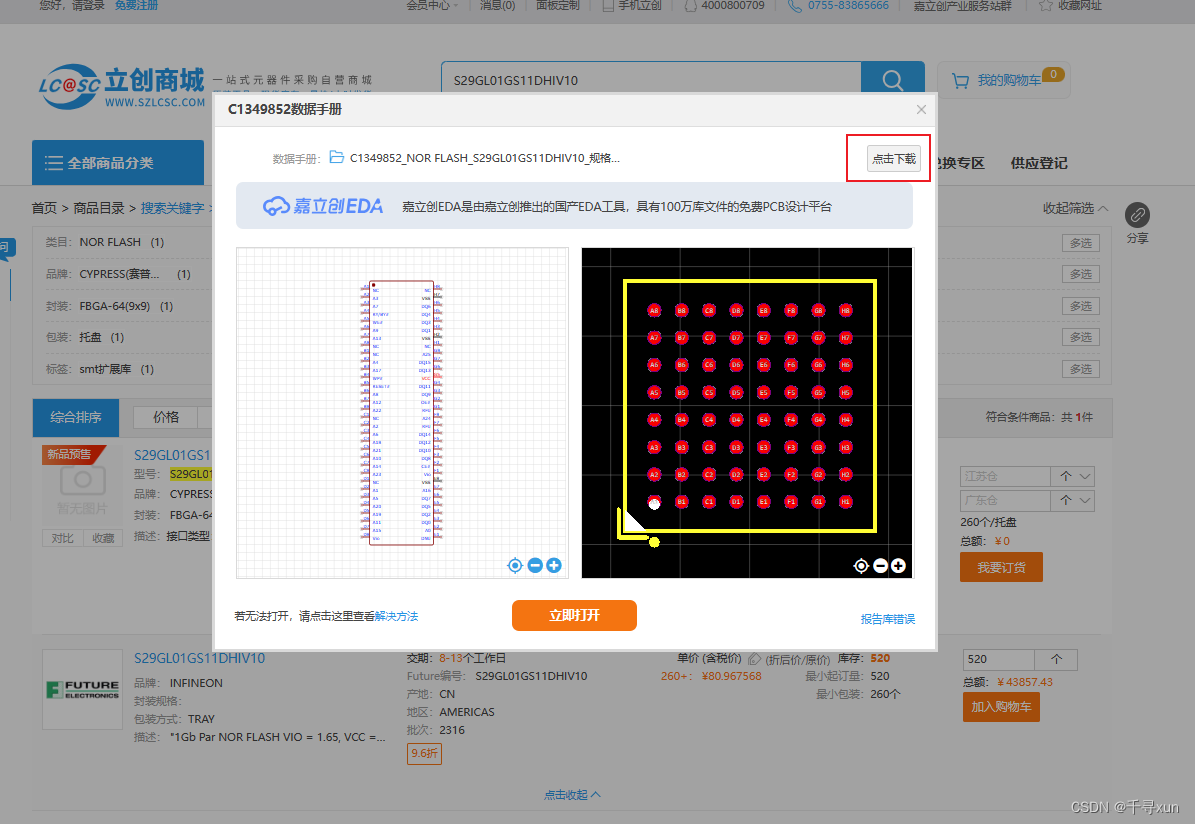The width and height of the screenshot is (1195, 824).
Task: Open the first S29GL01GS1 product link
Action: point(173,455)
